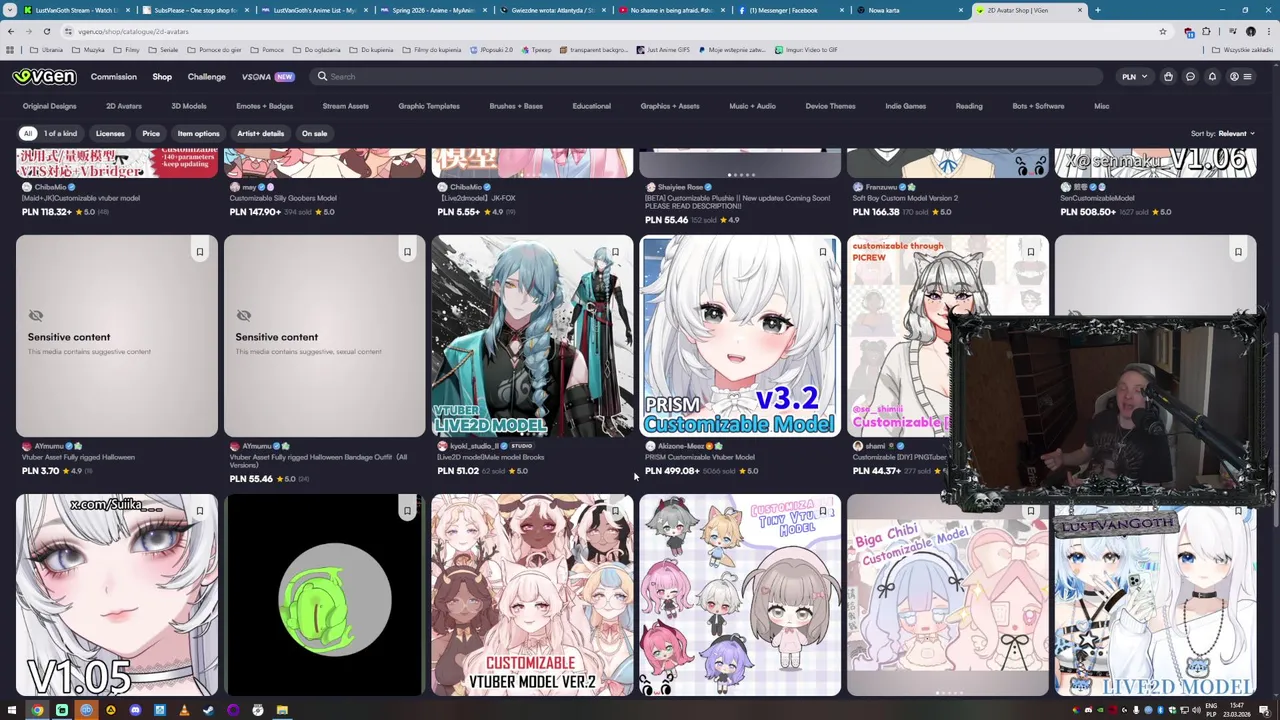Open the Windows notification center icon

[1264, 710]
